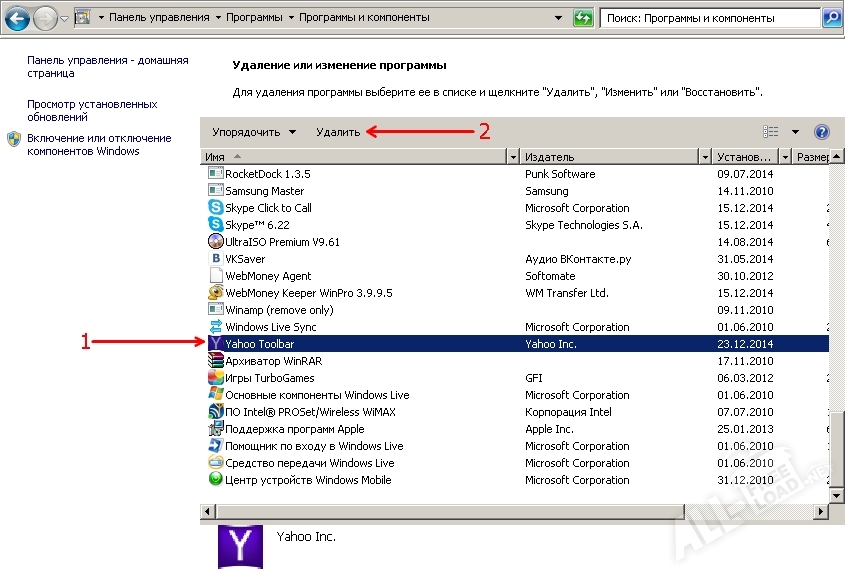Open Панель управления - домашняя страница link
Screen dimensions: 845x573
click(108, 67)
